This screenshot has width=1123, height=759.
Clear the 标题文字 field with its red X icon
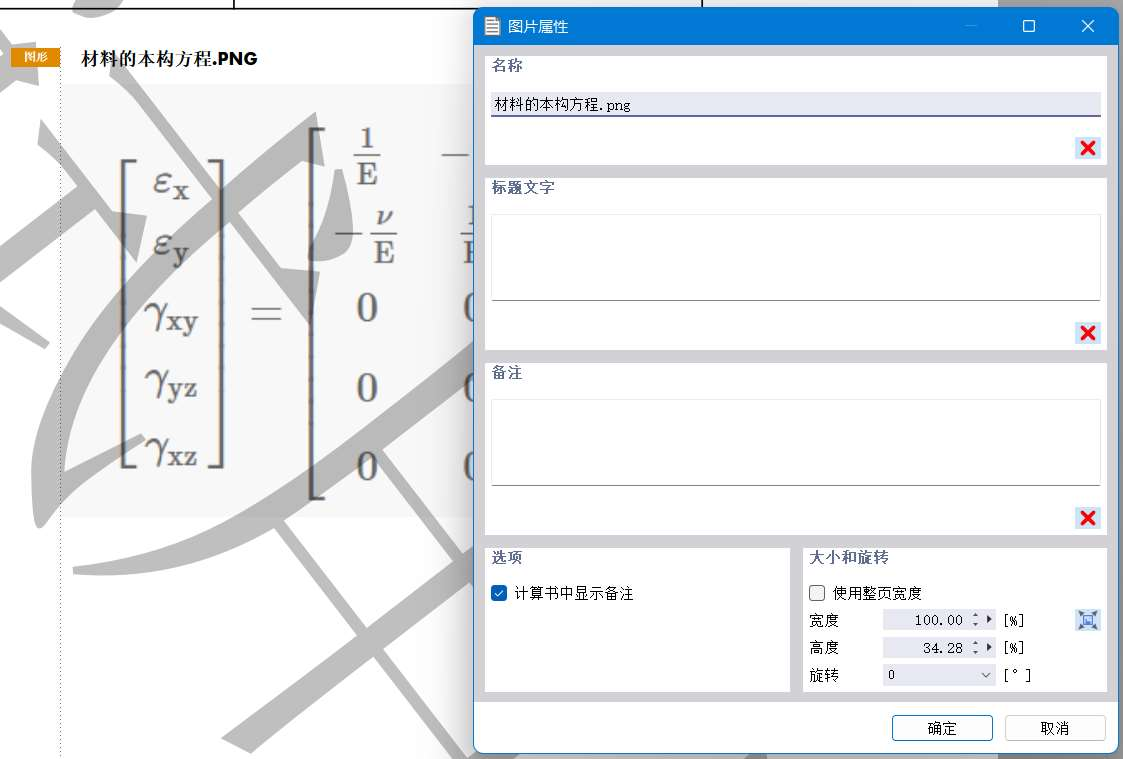1088,333
